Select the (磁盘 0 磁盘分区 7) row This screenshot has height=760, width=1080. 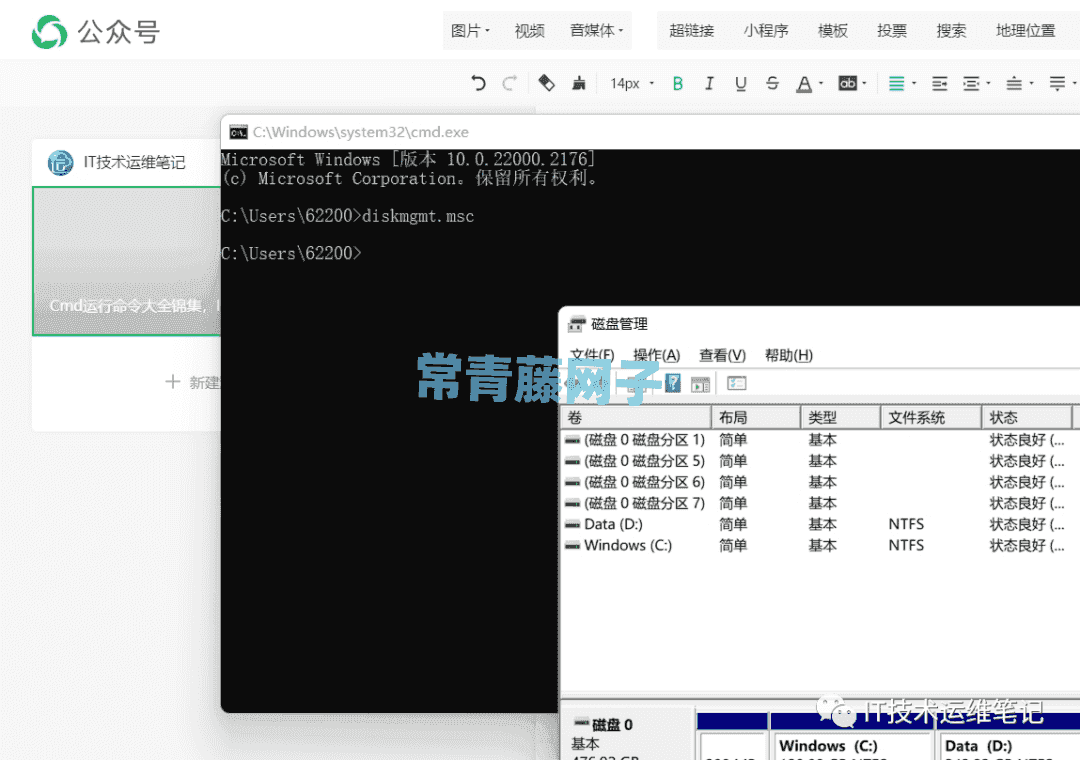tap(820, 503)
